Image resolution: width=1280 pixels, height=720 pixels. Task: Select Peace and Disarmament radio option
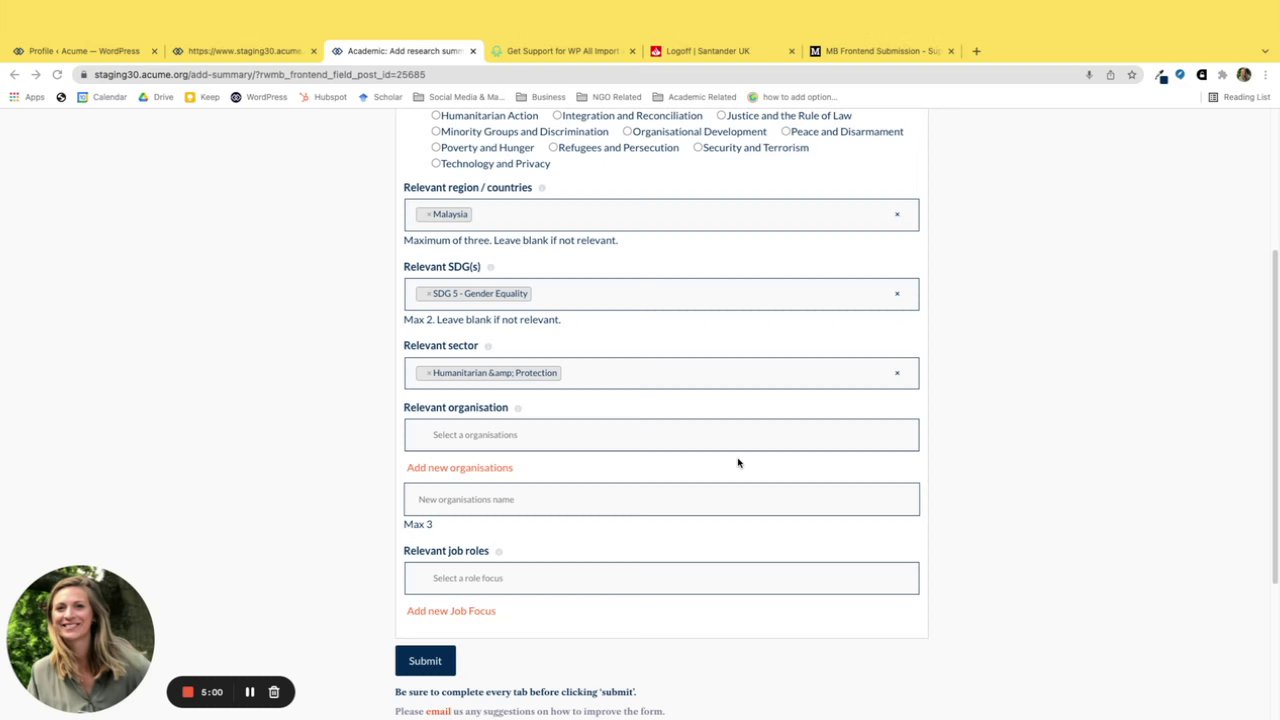point(786,132)
